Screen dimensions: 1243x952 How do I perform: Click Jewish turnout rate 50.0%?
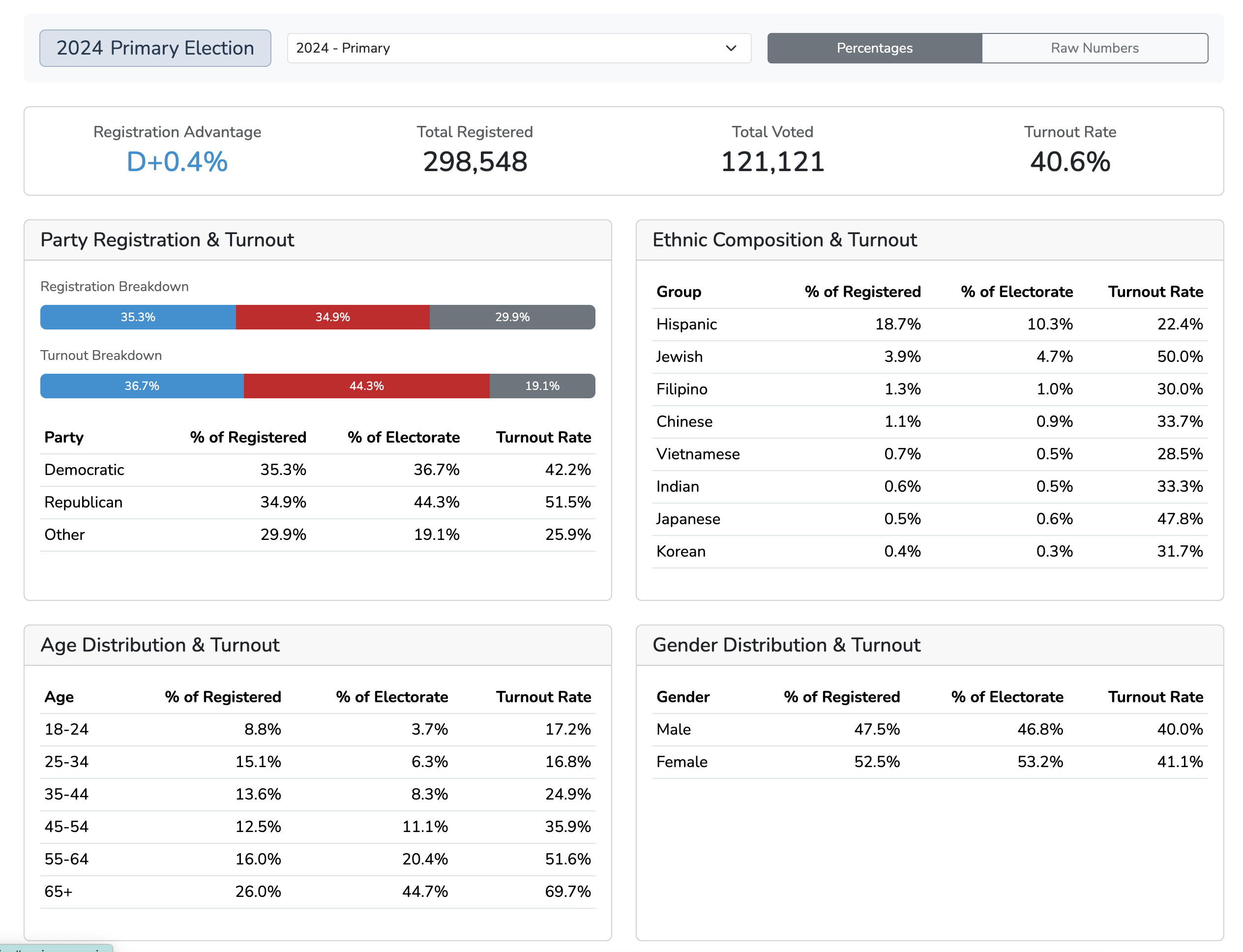[1180, 357]
